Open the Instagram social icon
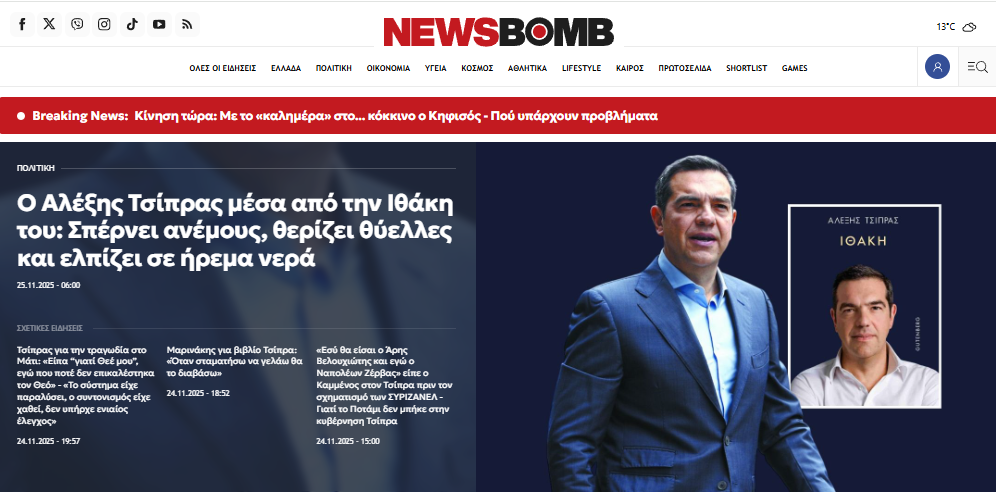The height and width of the screenshot is (494, 996). 104,25
